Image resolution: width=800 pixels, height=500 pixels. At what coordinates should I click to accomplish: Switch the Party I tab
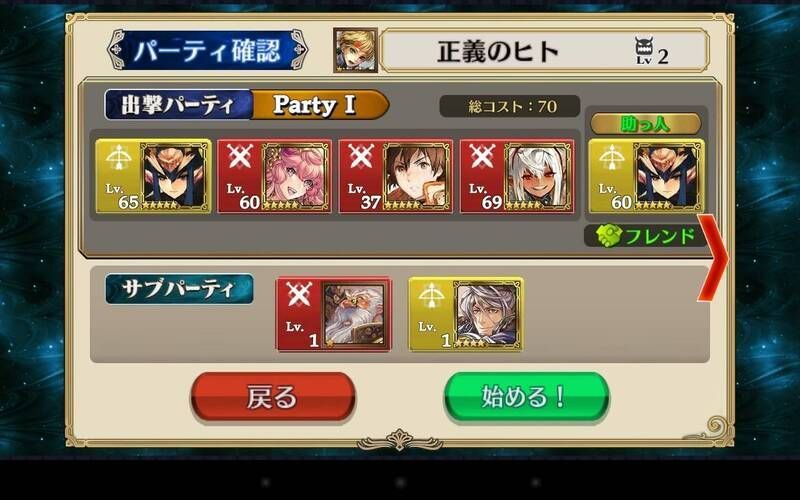(x=320, y=105)
